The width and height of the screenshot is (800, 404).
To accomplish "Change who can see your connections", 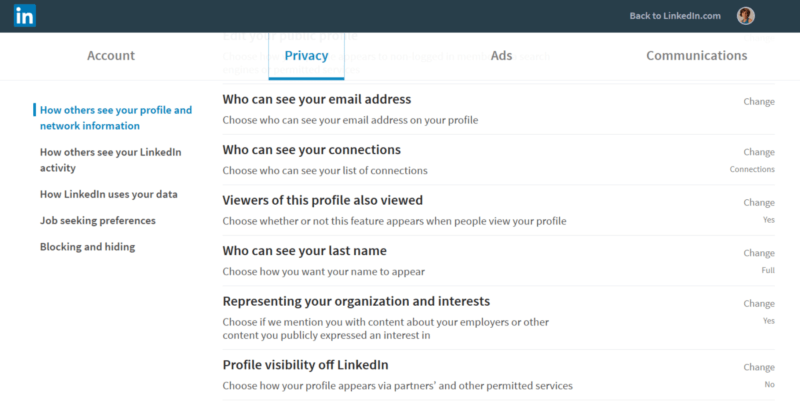I will click(x=759, y=152).
